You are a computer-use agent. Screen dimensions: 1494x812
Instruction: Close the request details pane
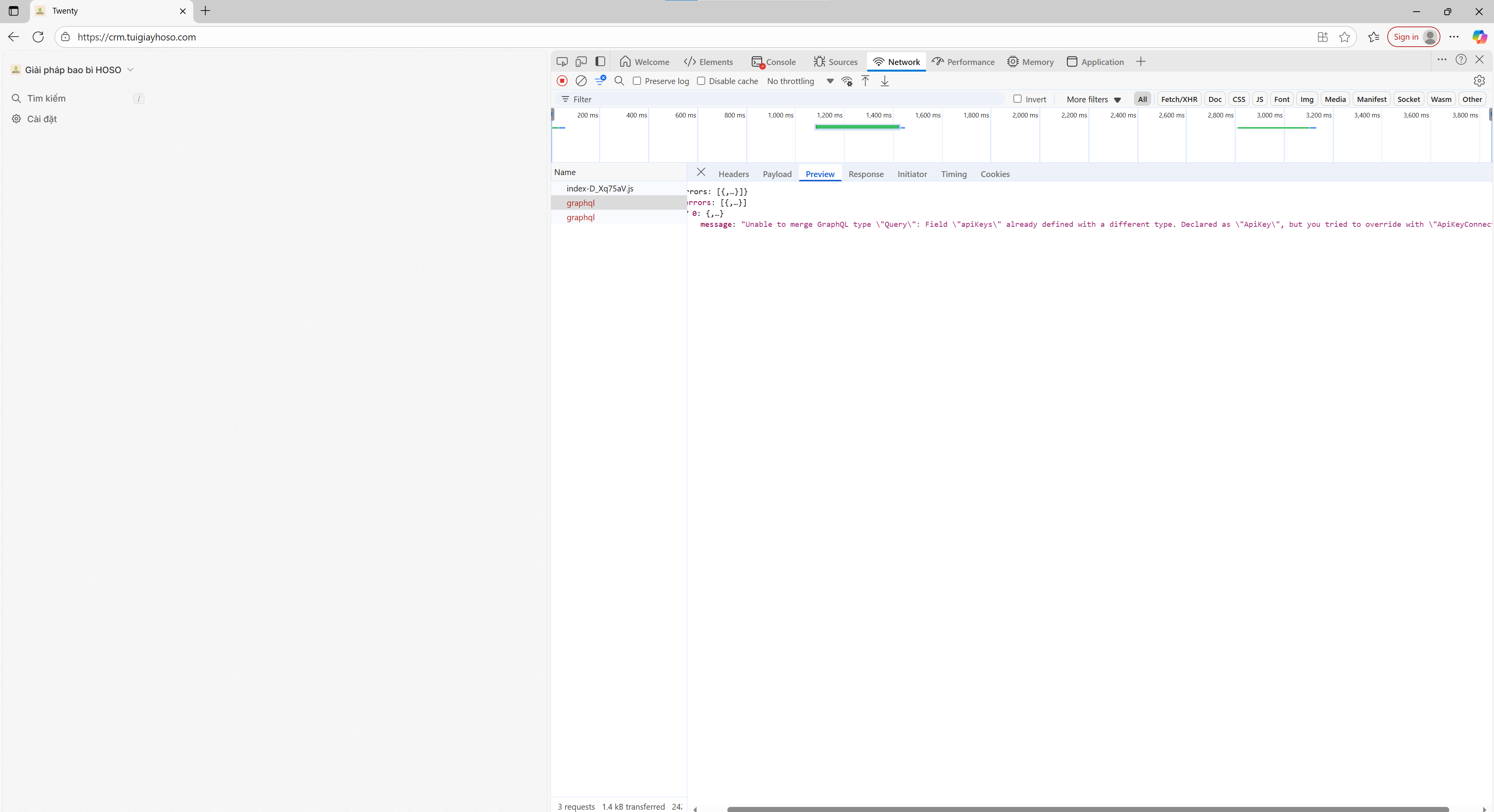700,172
